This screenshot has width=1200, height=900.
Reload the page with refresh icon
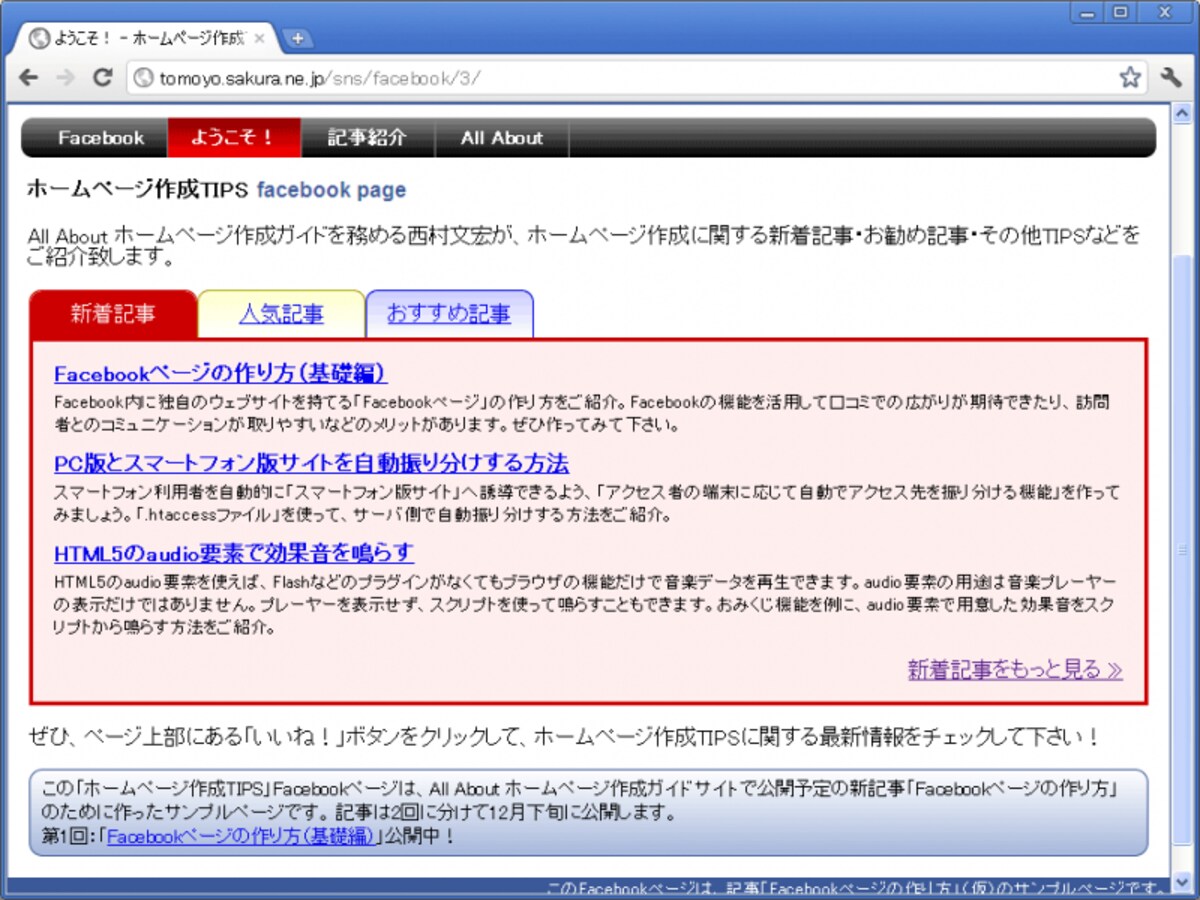102,77
